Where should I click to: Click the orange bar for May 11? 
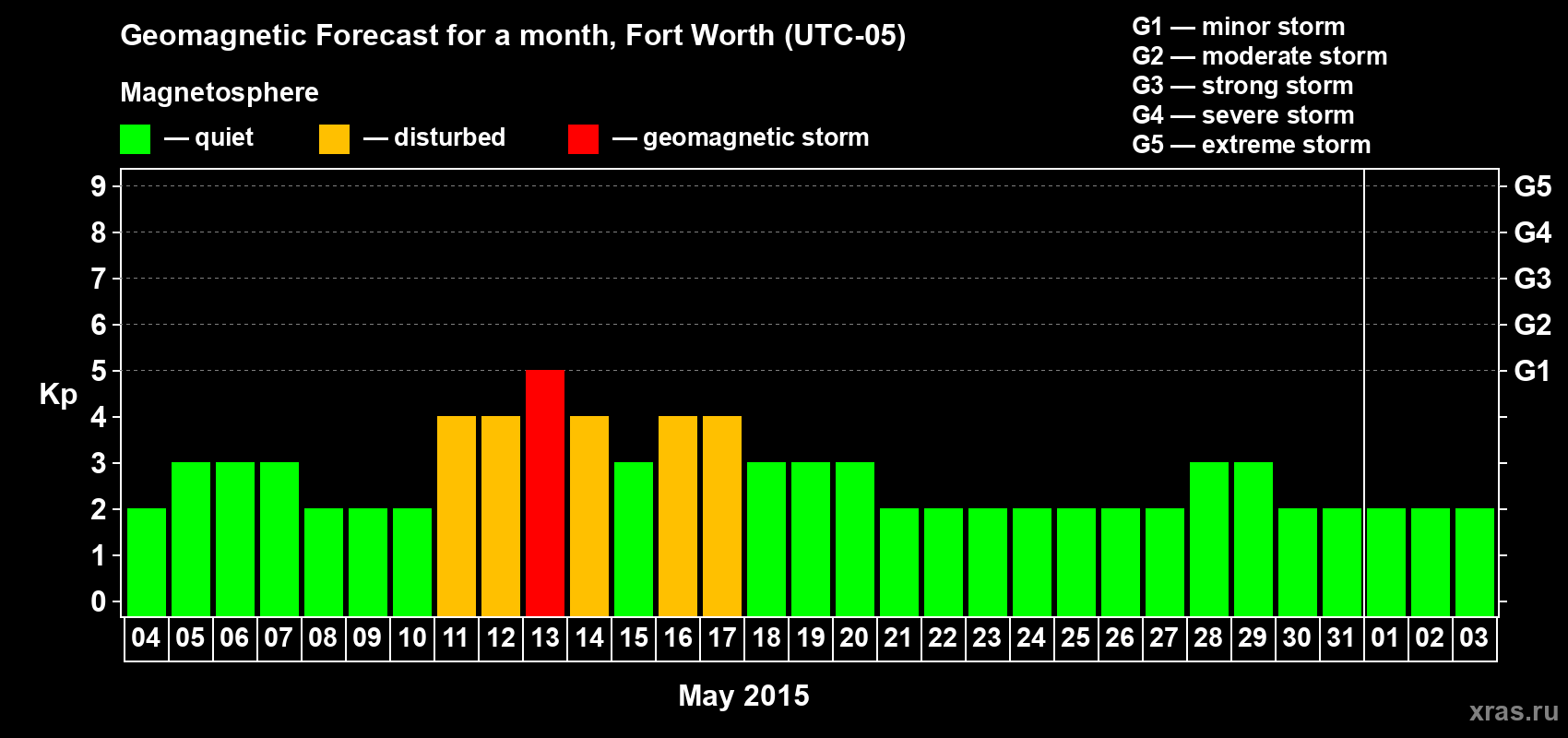[457, 516]
